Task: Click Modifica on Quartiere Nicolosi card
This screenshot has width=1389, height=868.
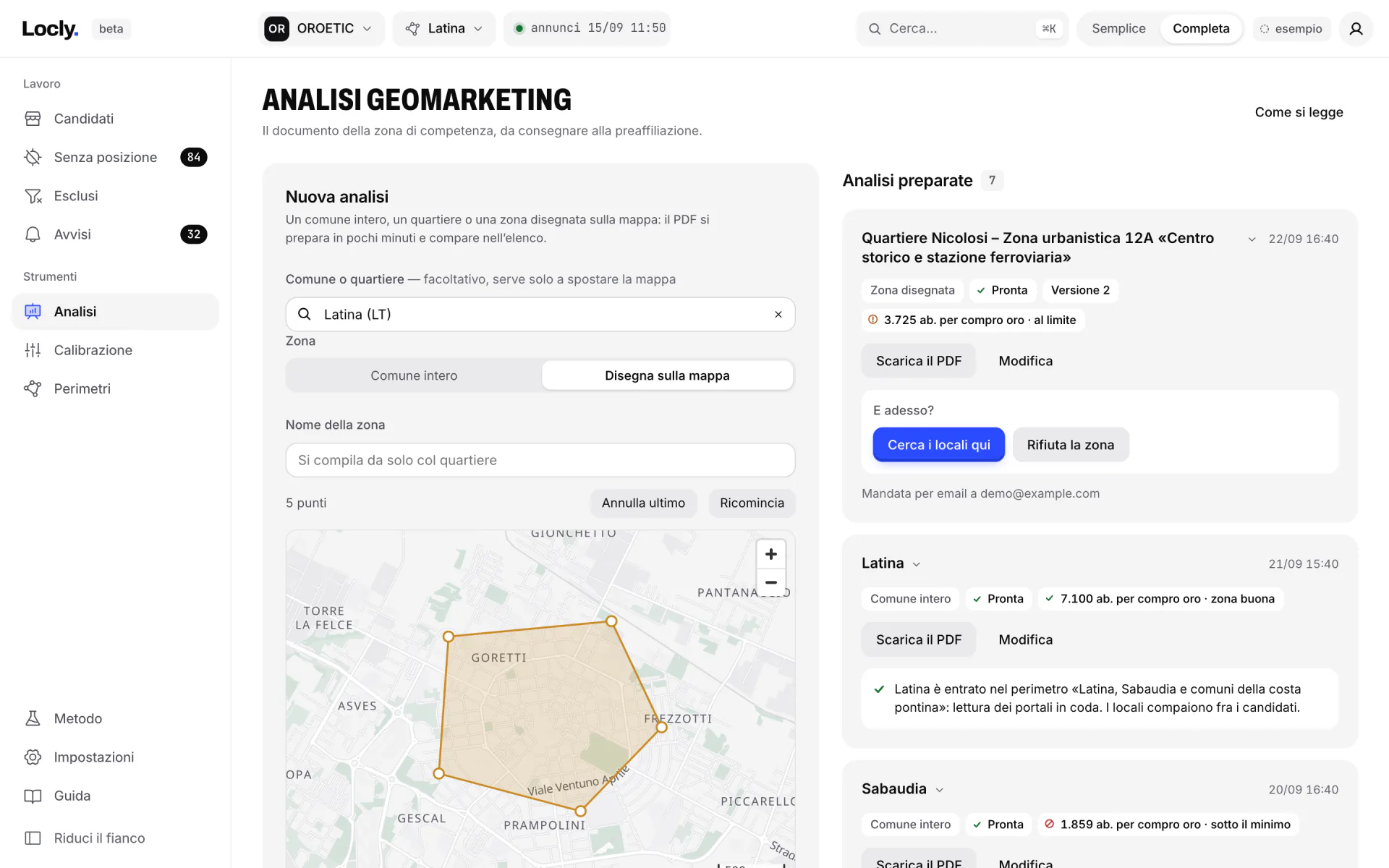Action: click(1025, 361)
